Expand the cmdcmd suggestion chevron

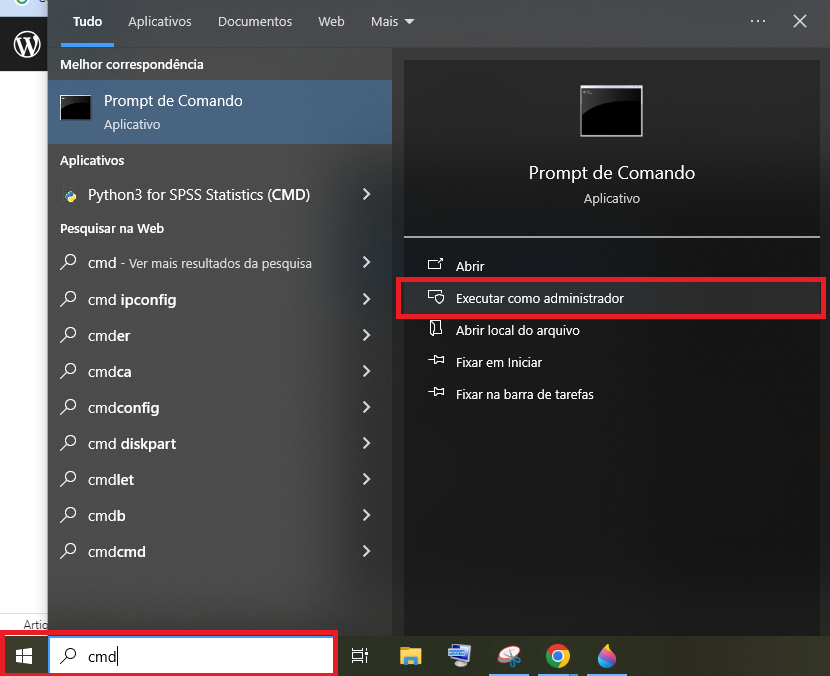pyautogui.click(x=366, y=551)
